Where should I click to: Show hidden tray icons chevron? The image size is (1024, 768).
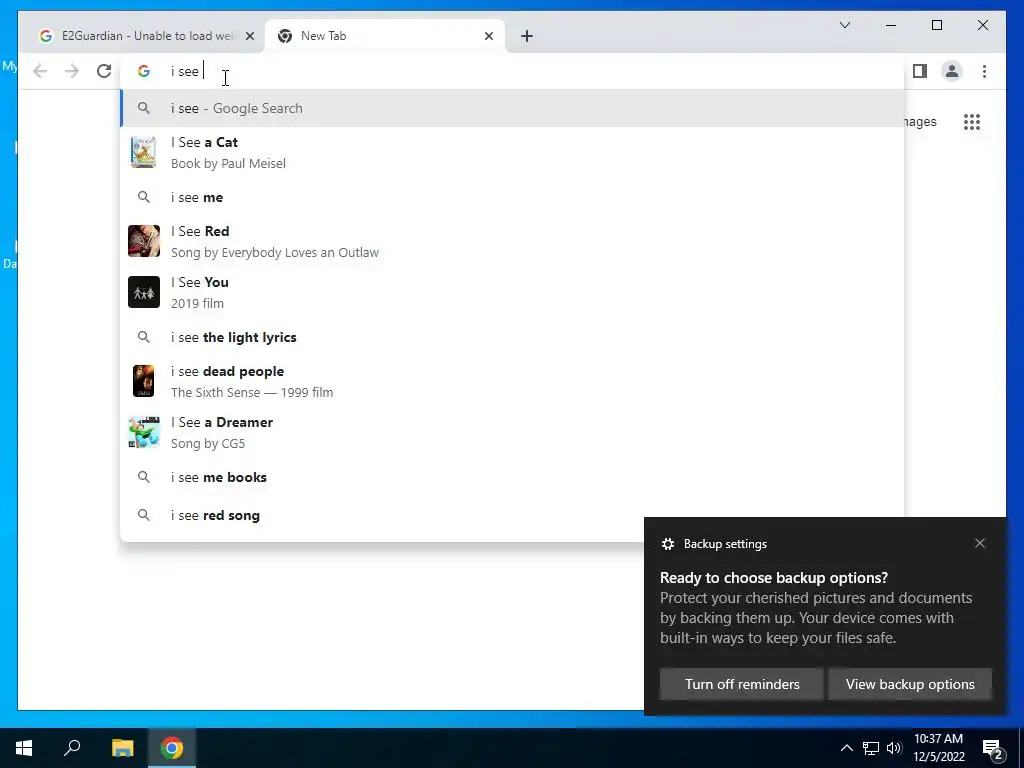(846, 748)
